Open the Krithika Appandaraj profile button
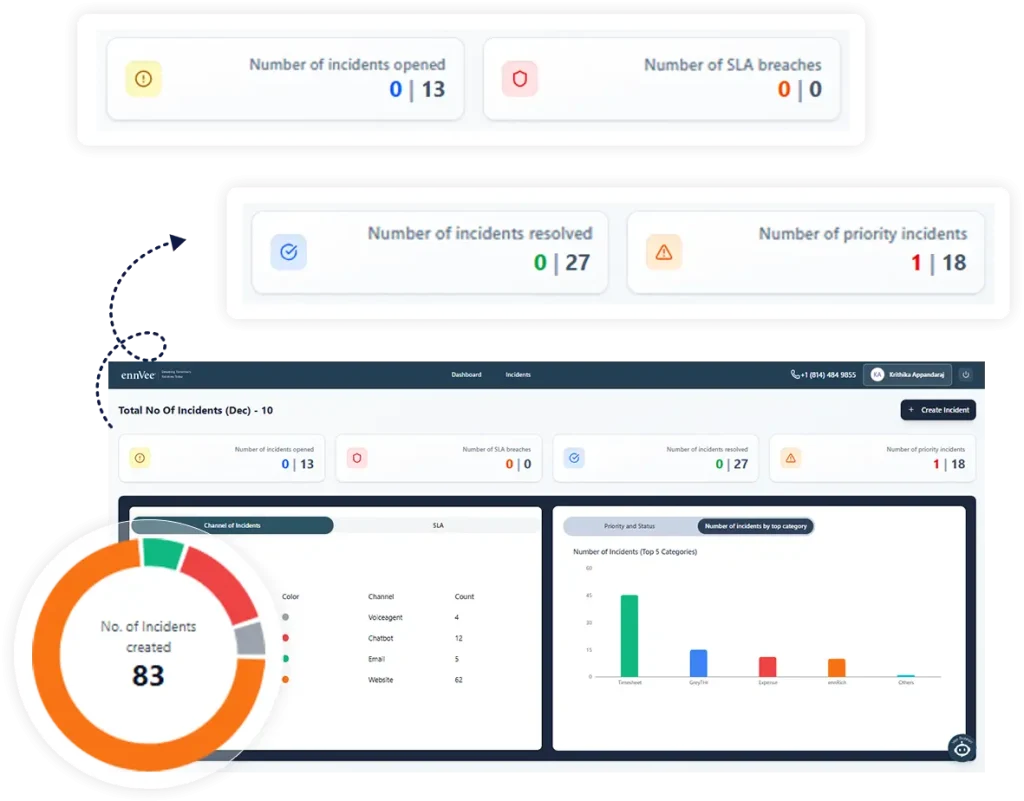1024x801 pixels. click(x=907, y=375)
